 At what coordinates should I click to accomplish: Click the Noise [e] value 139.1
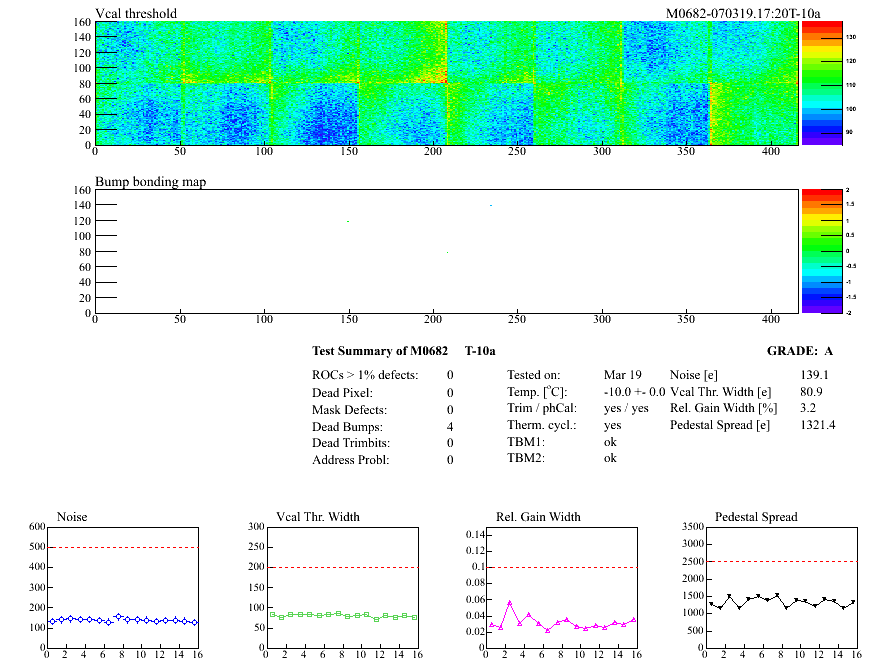click(x=814, y=375)
